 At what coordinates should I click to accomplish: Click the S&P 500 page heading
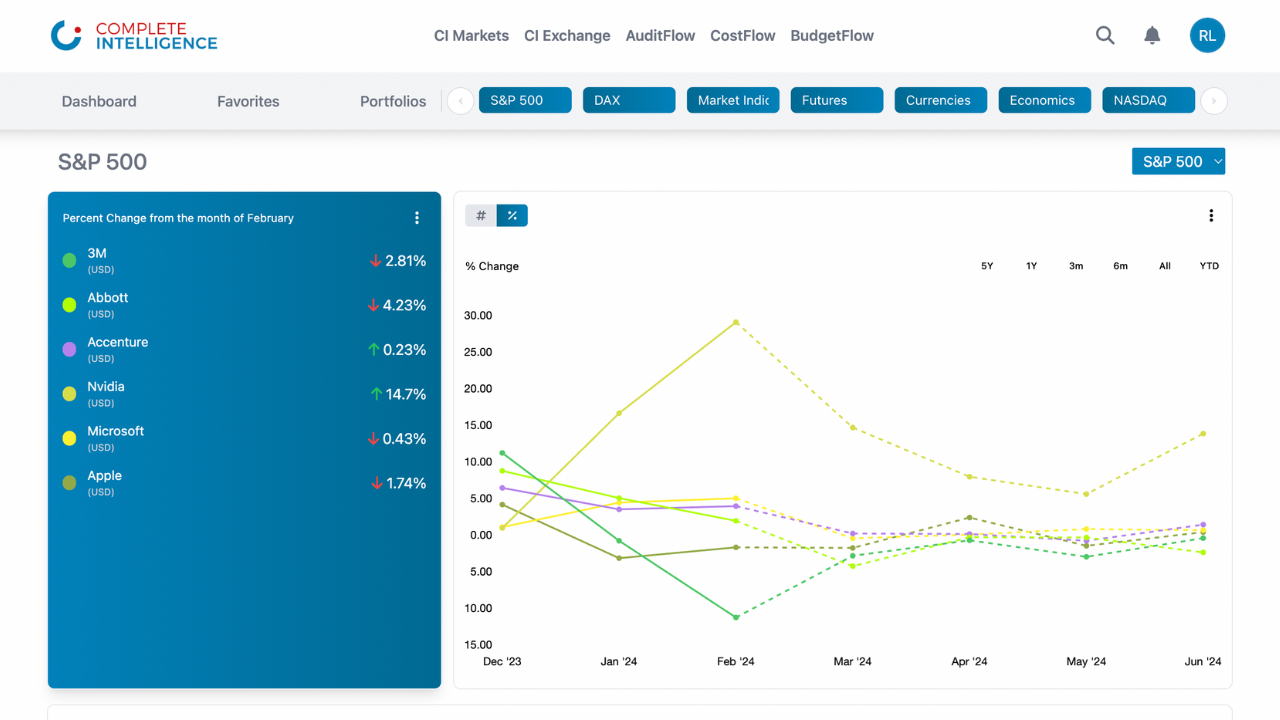pyautogui.click(x=102, y=162)
